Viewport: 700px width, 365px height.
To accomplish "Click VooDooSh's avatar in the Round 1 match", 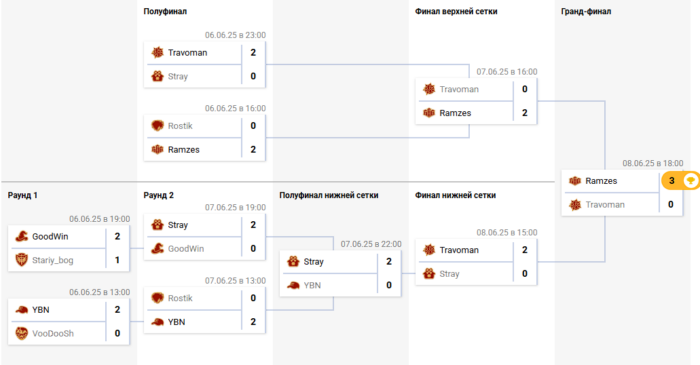I will 21,333.
